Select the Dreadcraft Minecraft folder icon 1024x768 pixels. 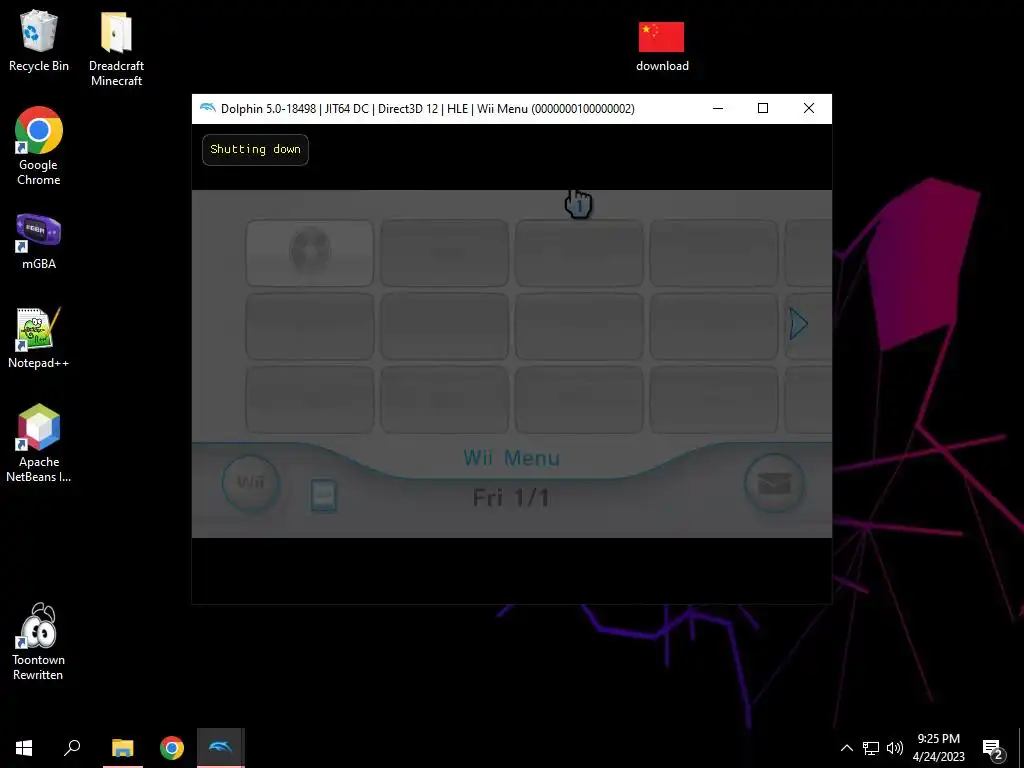(116, 50)
